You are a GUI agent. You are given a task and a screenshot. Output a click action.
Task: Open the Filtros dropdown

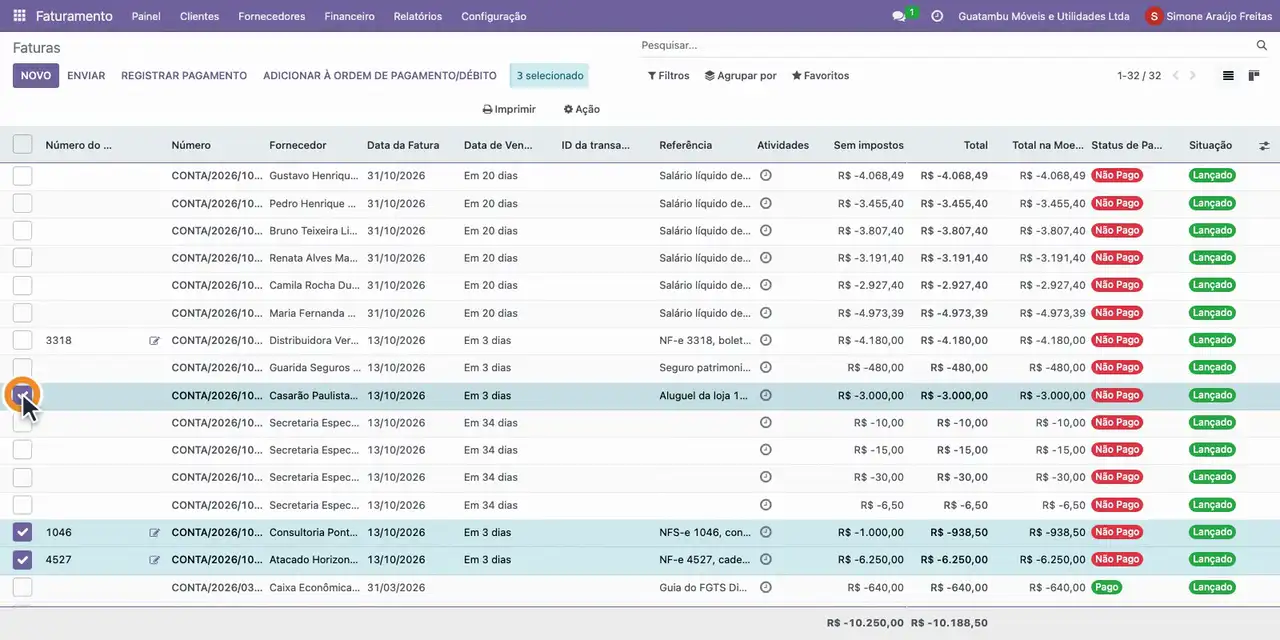(669, 76)
